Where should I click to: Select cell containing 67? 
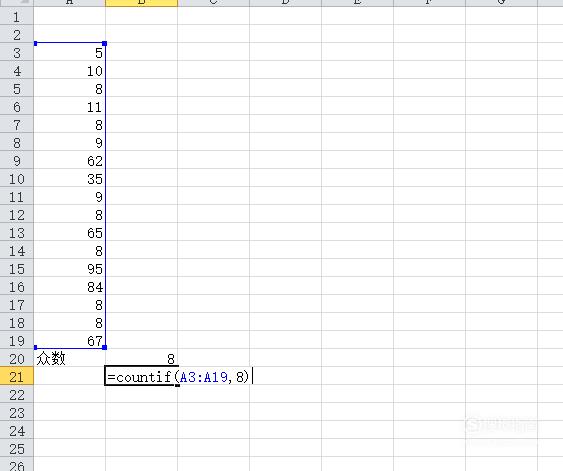[x=70, y=340]
